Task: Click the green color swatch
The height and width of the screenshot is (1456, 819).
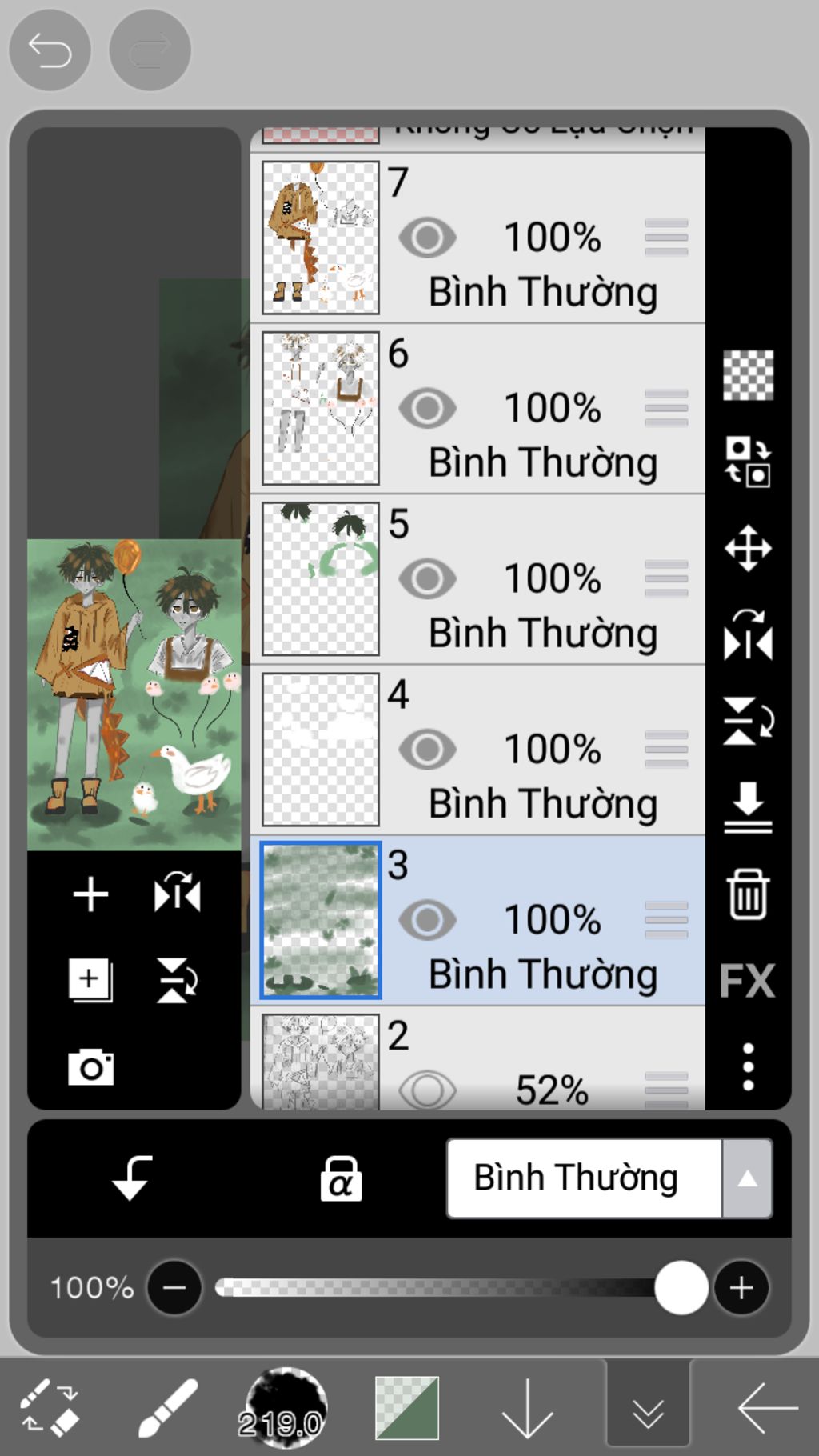Action: (x=407, y=1408)
